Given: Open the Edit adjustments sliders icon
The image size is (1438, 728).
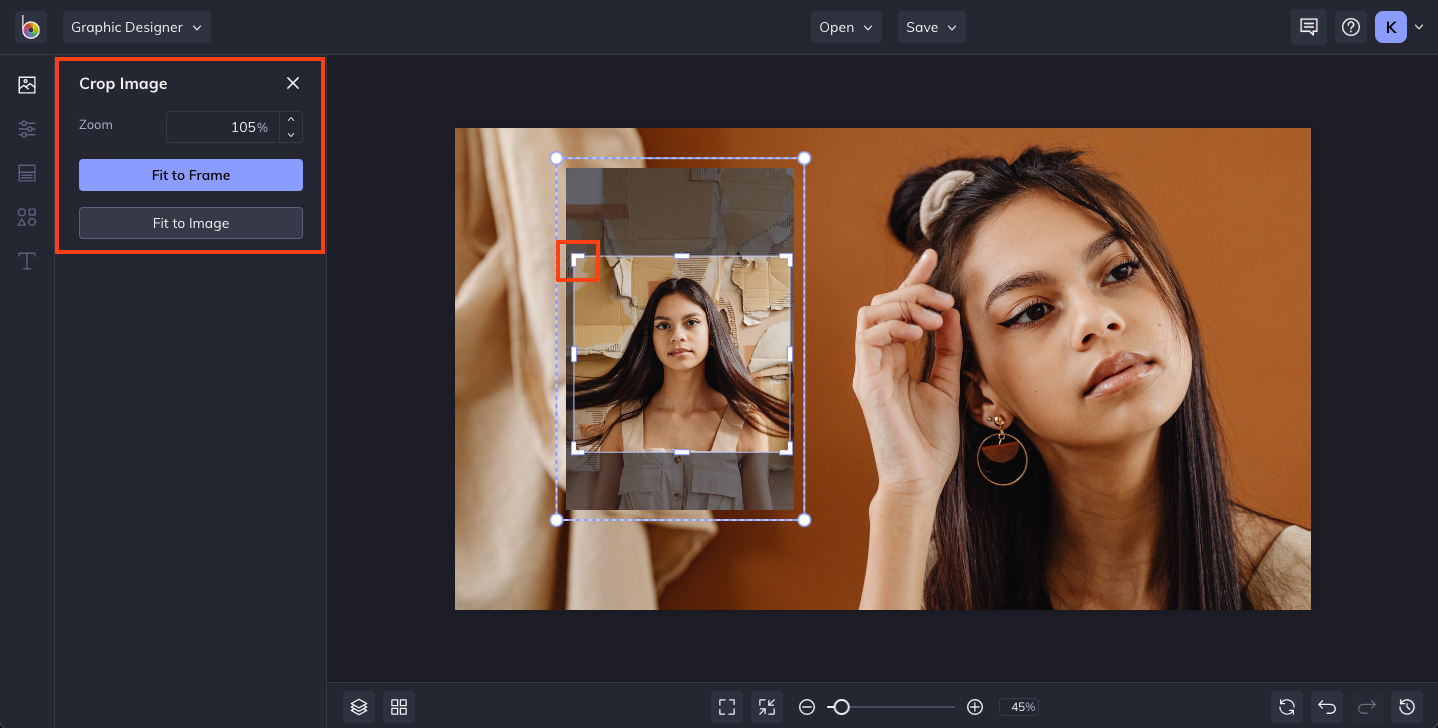Looking at the screenshot, I should click(x=27, y=129).
